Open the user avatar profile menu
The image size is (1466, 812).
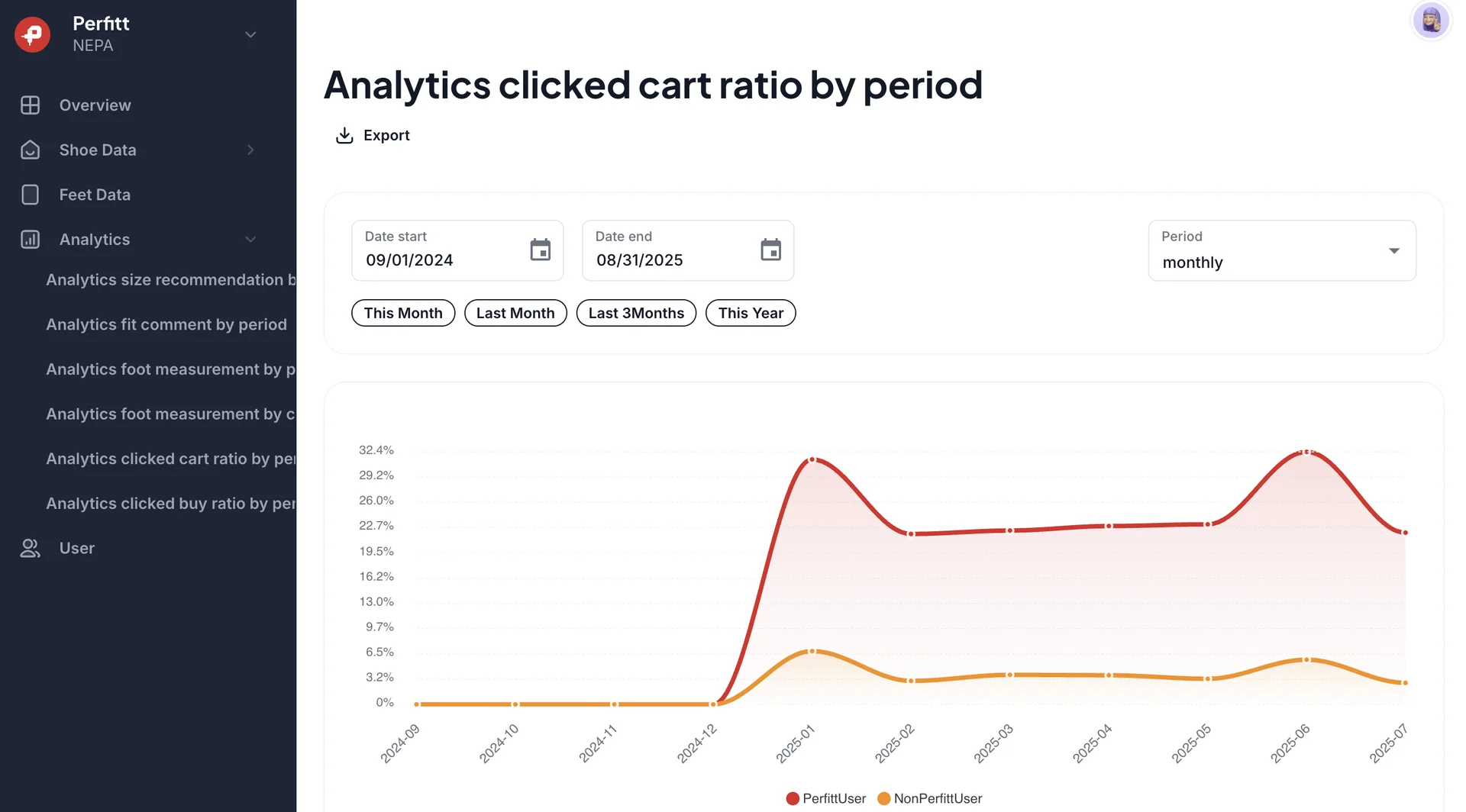click(x=1430, y=21)
